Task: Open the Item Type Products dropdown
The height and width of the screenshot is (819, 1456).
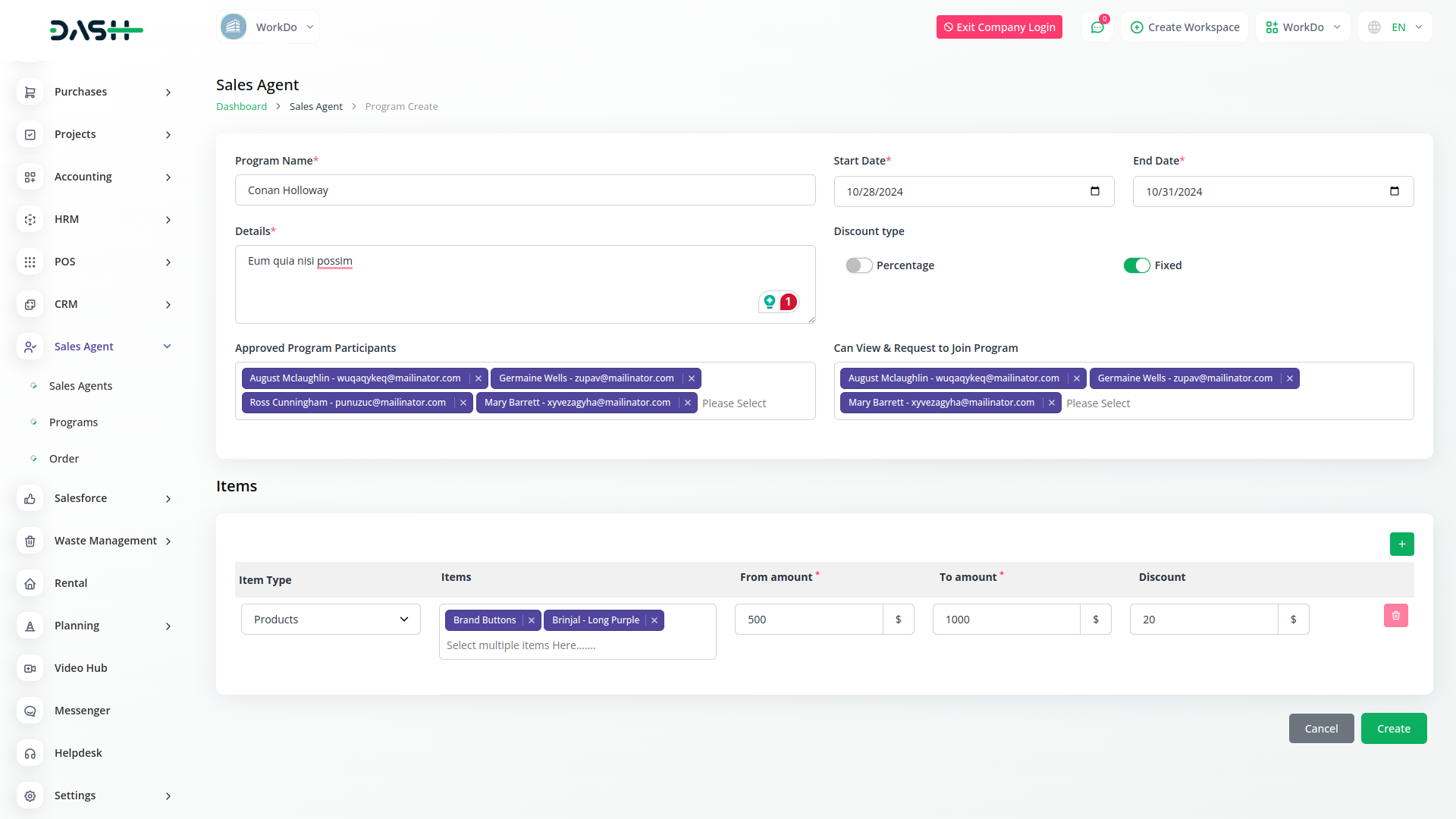Action: point(331,620)
